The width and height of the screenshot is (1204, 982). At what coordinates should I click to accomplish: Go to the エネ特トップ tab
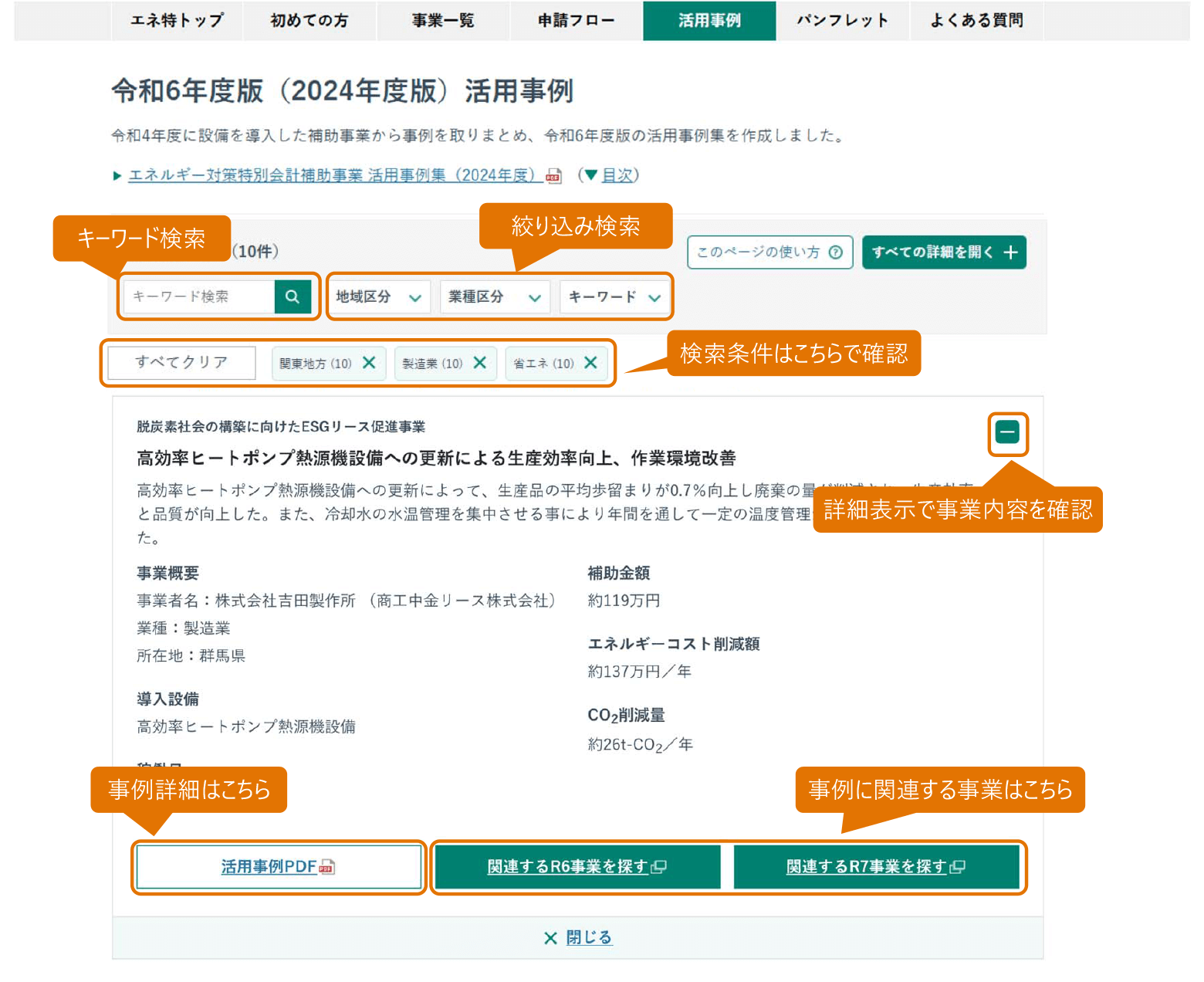pos(177,20)
